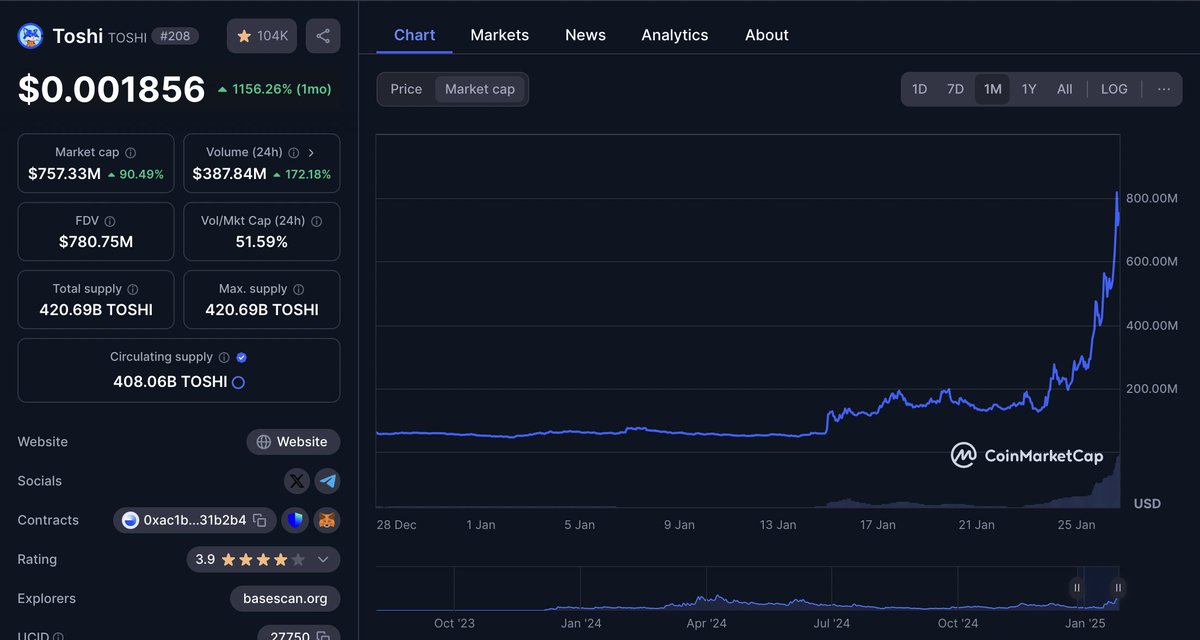Viewport: 1200px width, 640px height.
Task: Click the Toshi coin logo icon
Action: tap(30, 36)
